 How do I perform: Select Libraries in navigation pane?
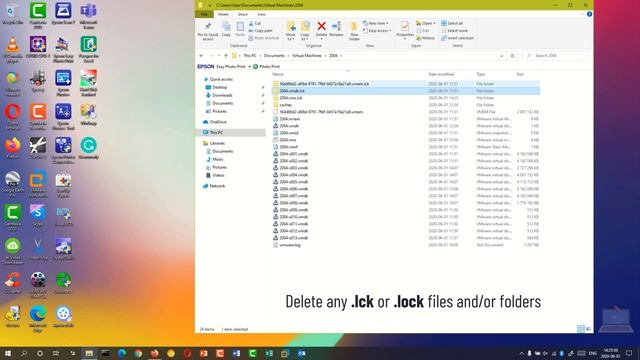tap(217, 143)
